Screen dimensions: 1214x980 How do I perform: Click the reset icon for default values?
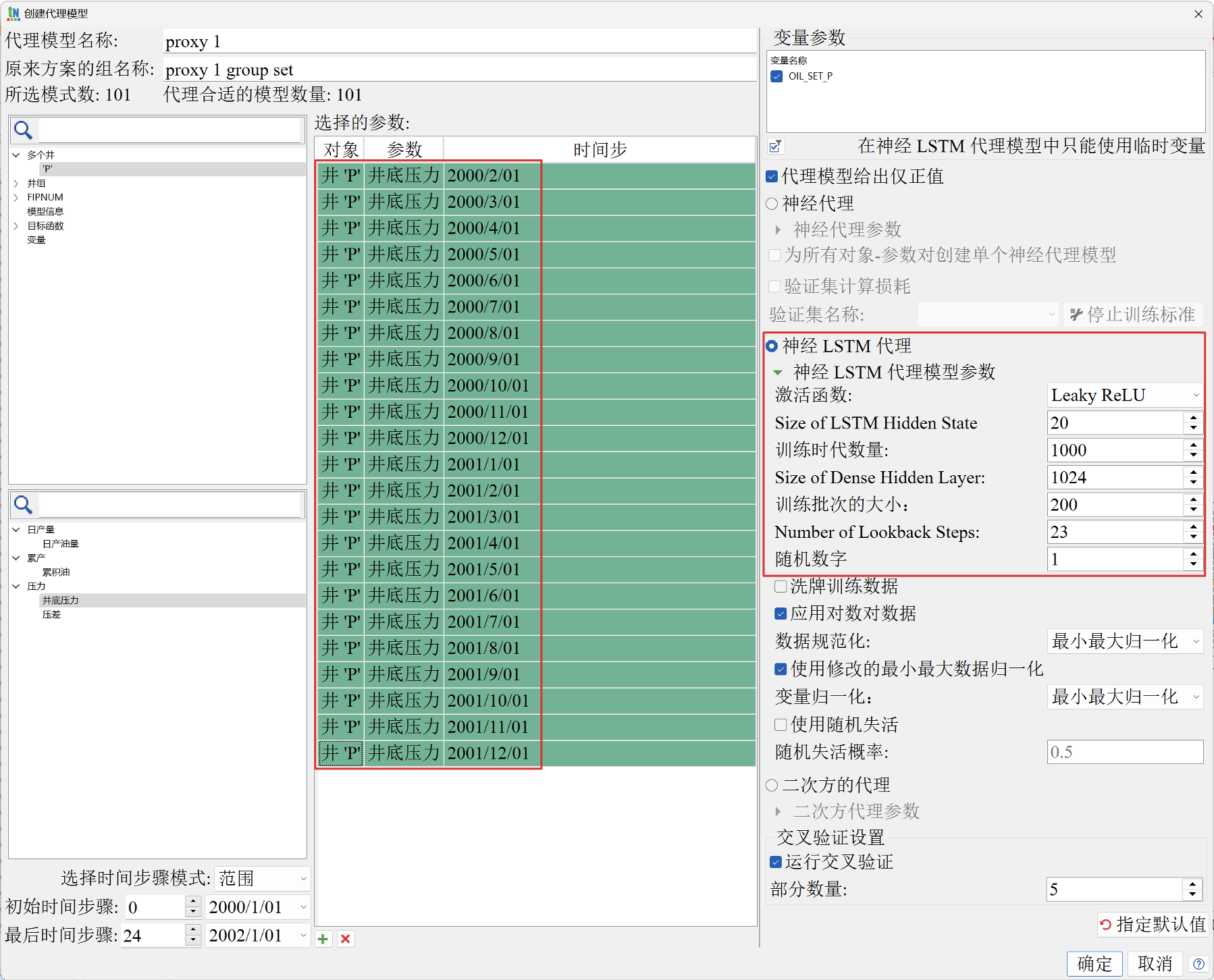(x=1105, y=924)
